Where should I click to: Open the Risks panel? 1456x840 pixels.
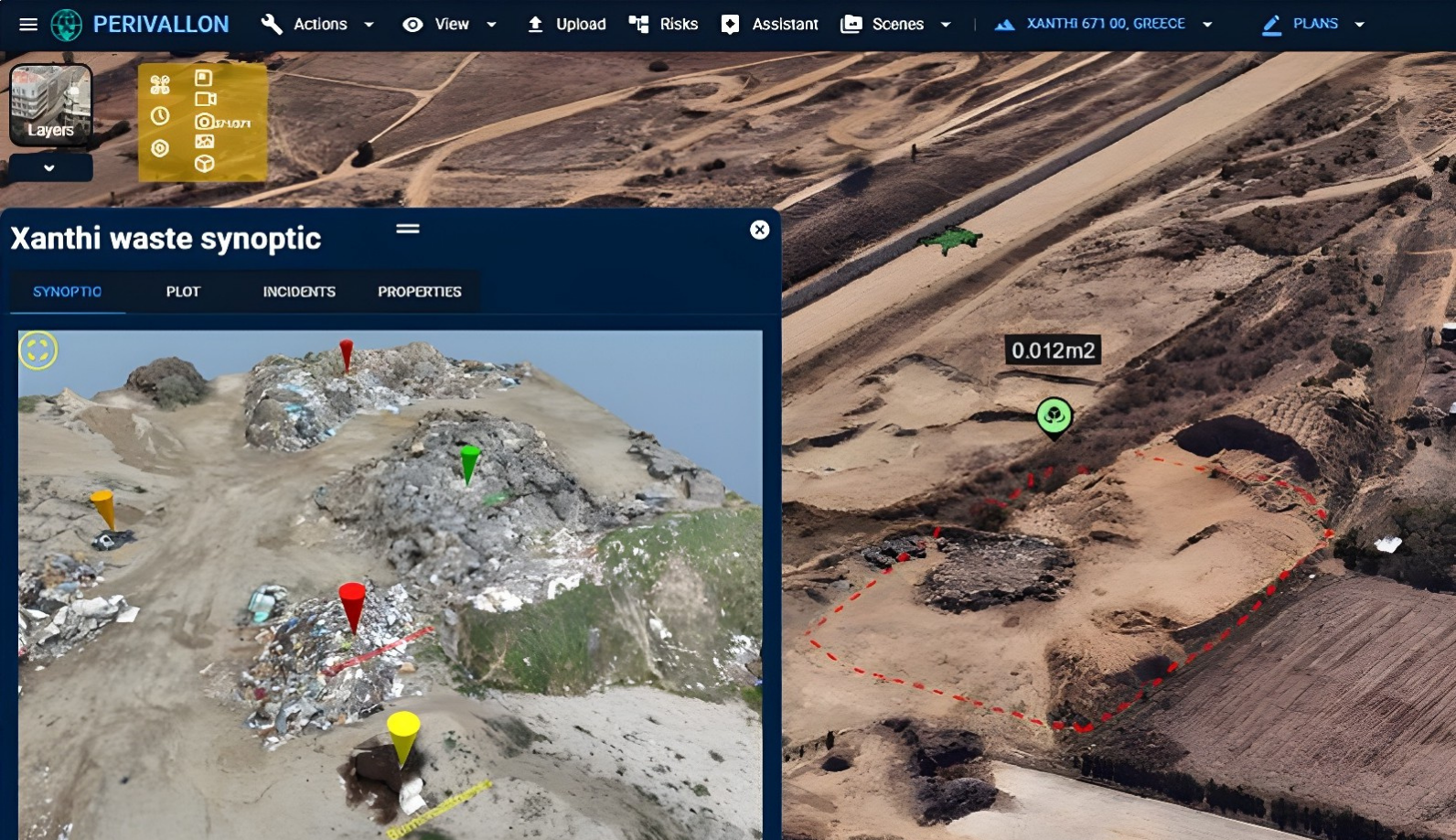point(664,25)
